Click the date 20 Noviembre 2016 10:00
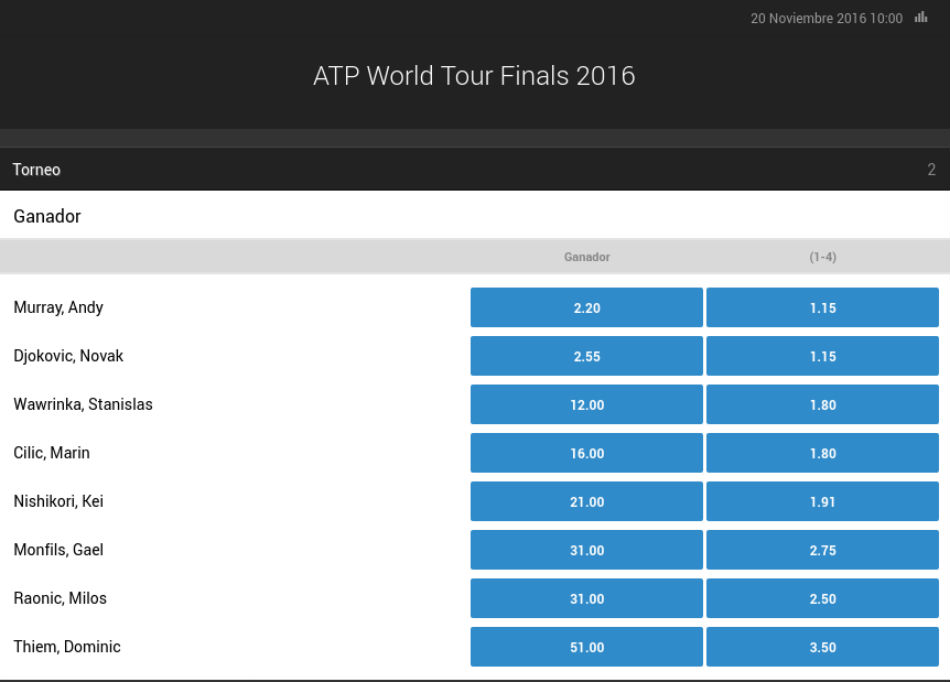950x682 pixels. 826,18
